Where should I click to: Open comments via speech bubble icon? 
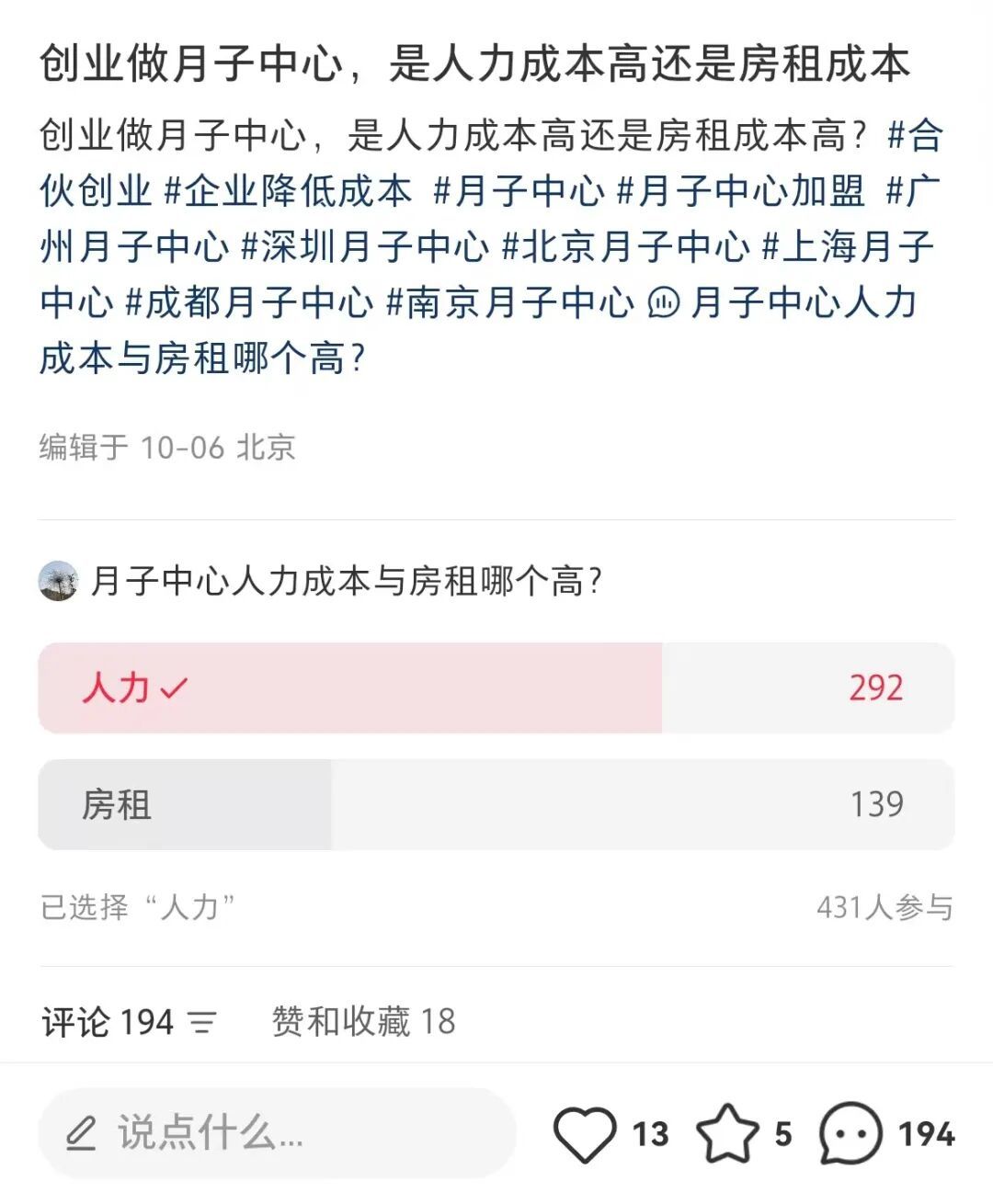click(x=850, y=1134)
